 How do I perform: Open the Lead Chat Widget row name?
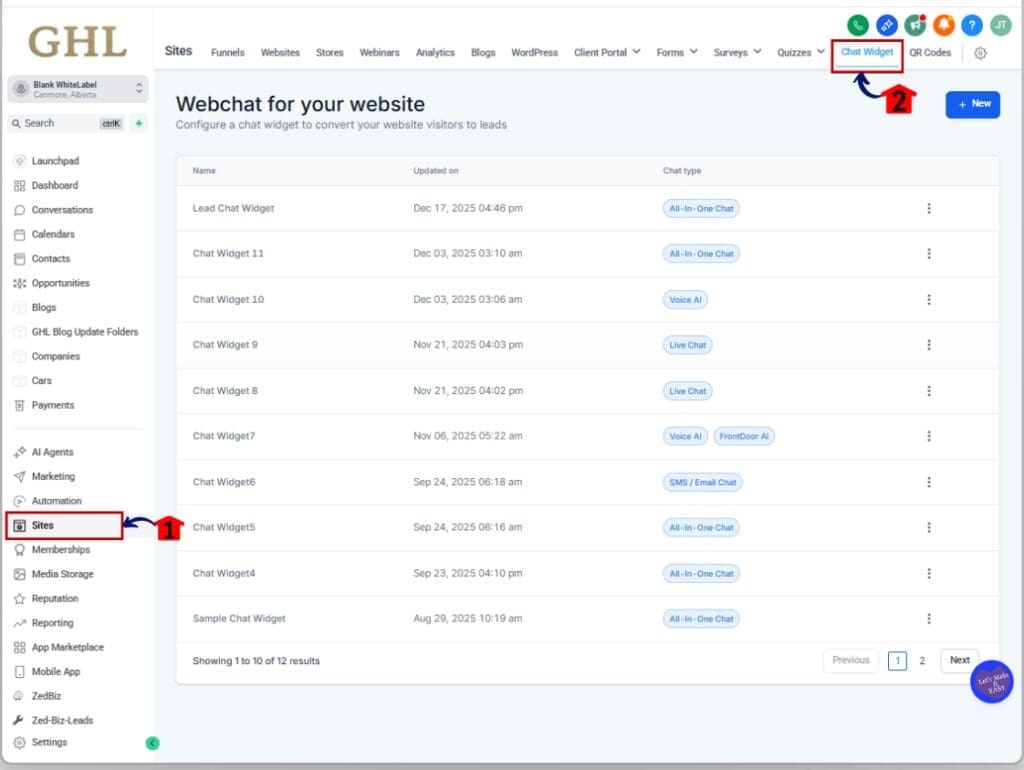pos(233,208)
